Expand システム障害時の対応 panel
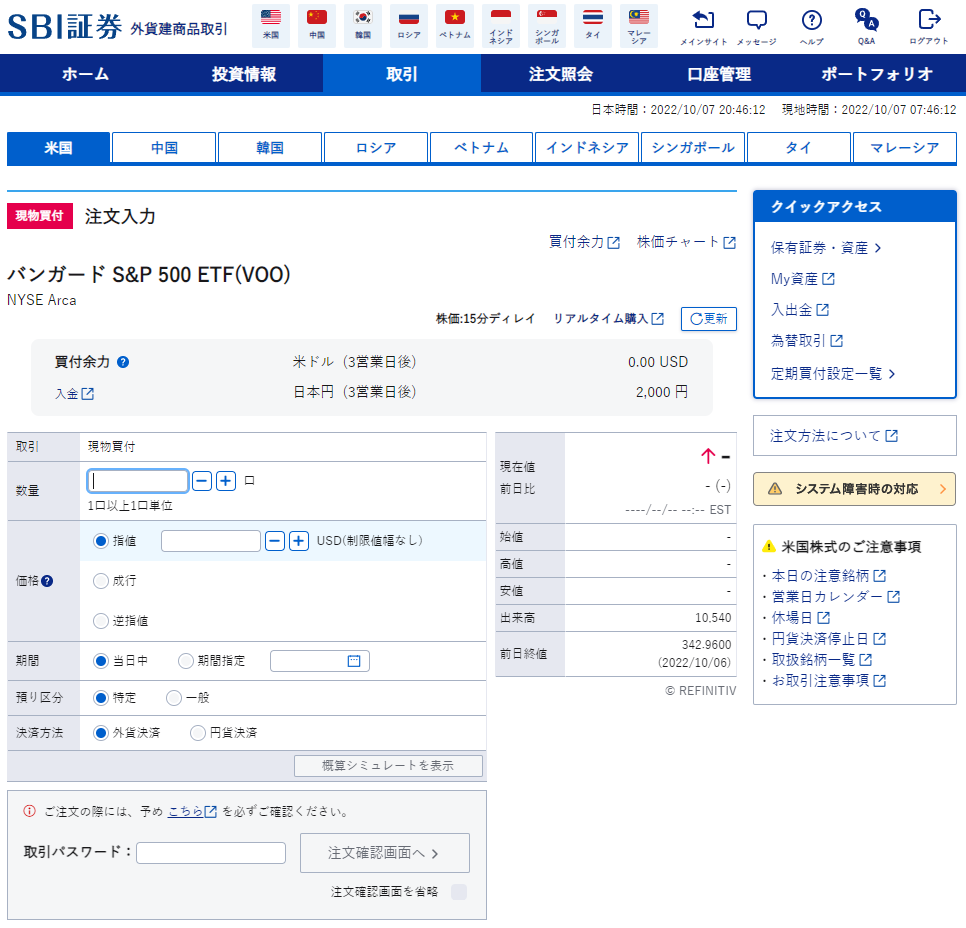 click(854, 489)
